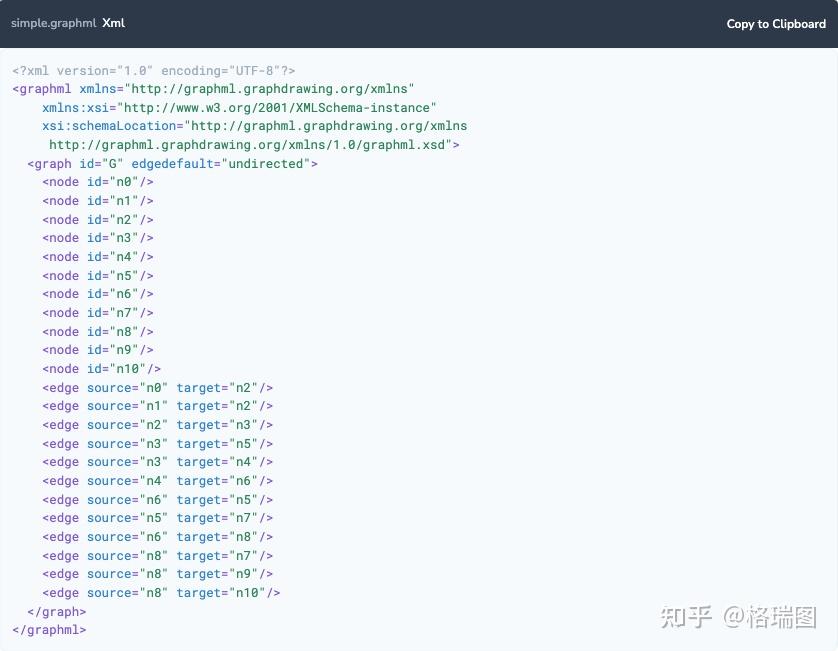
Task: Click the node id="n10" line
Action: (102, 369)
